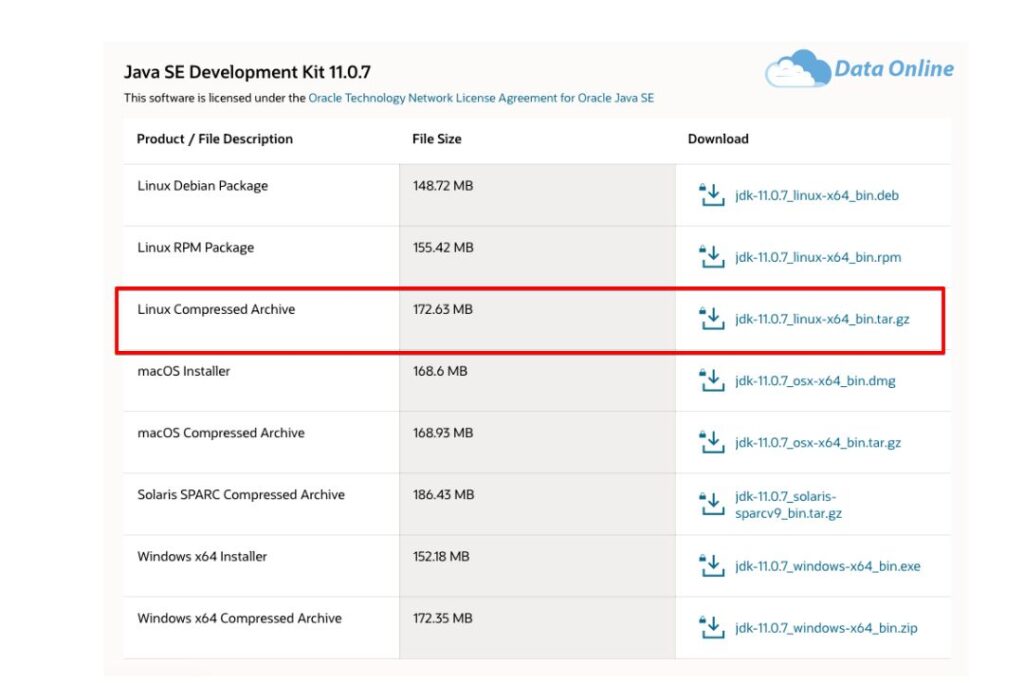Click the 155.42 MB file size cell
This screenshot has height=683, width=1024.
pos(537,257)
